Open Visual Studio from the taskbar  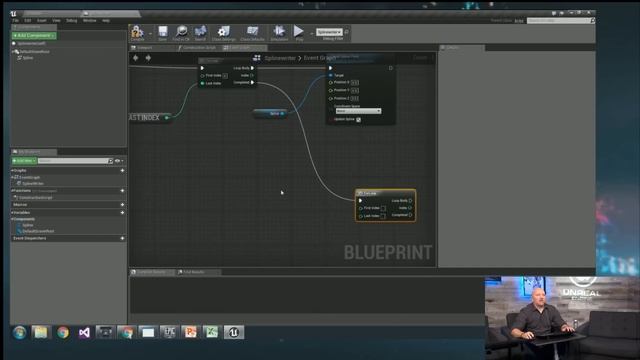tap(84, 333)
